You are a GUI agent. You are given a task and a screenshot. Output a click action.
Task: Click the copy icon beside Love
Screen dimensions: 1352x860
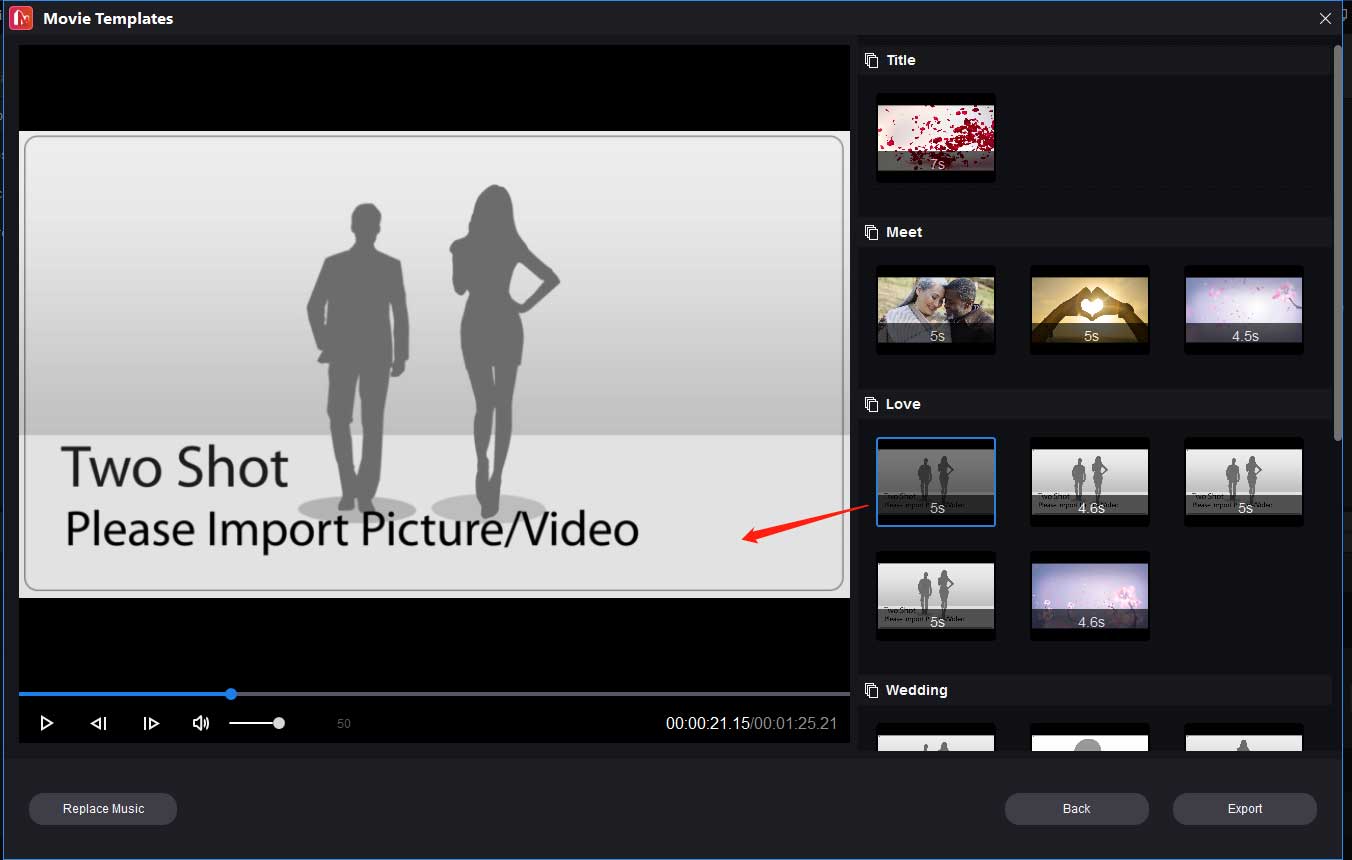click(x=872, y=405)
